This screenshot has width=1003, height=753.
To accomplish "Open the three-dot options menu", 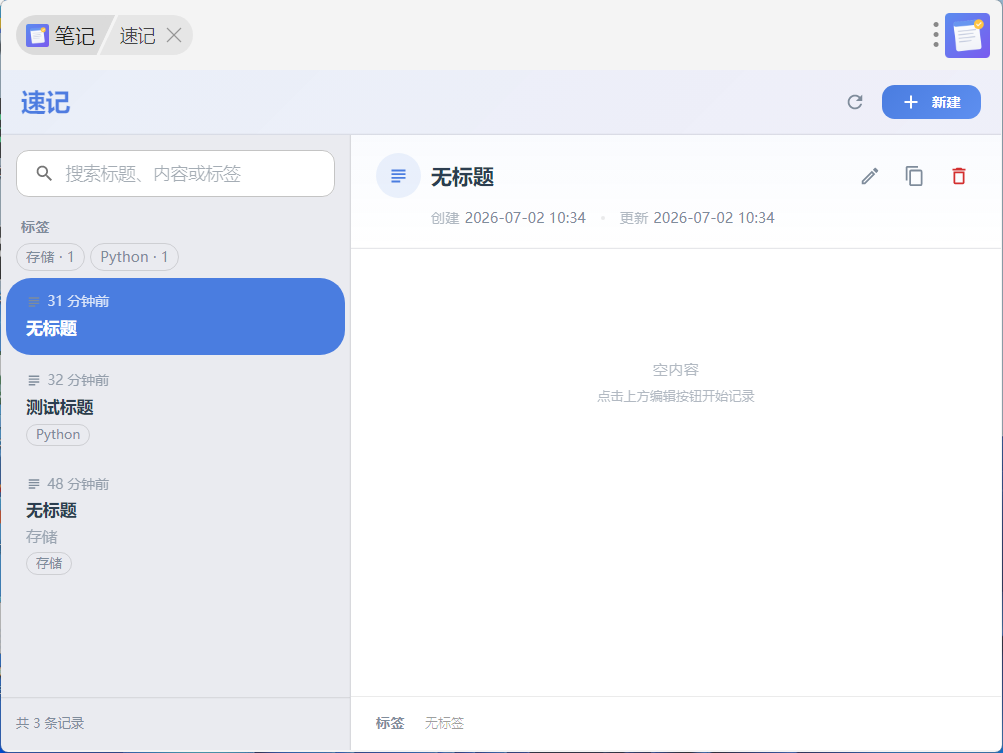I will [935, 35].
